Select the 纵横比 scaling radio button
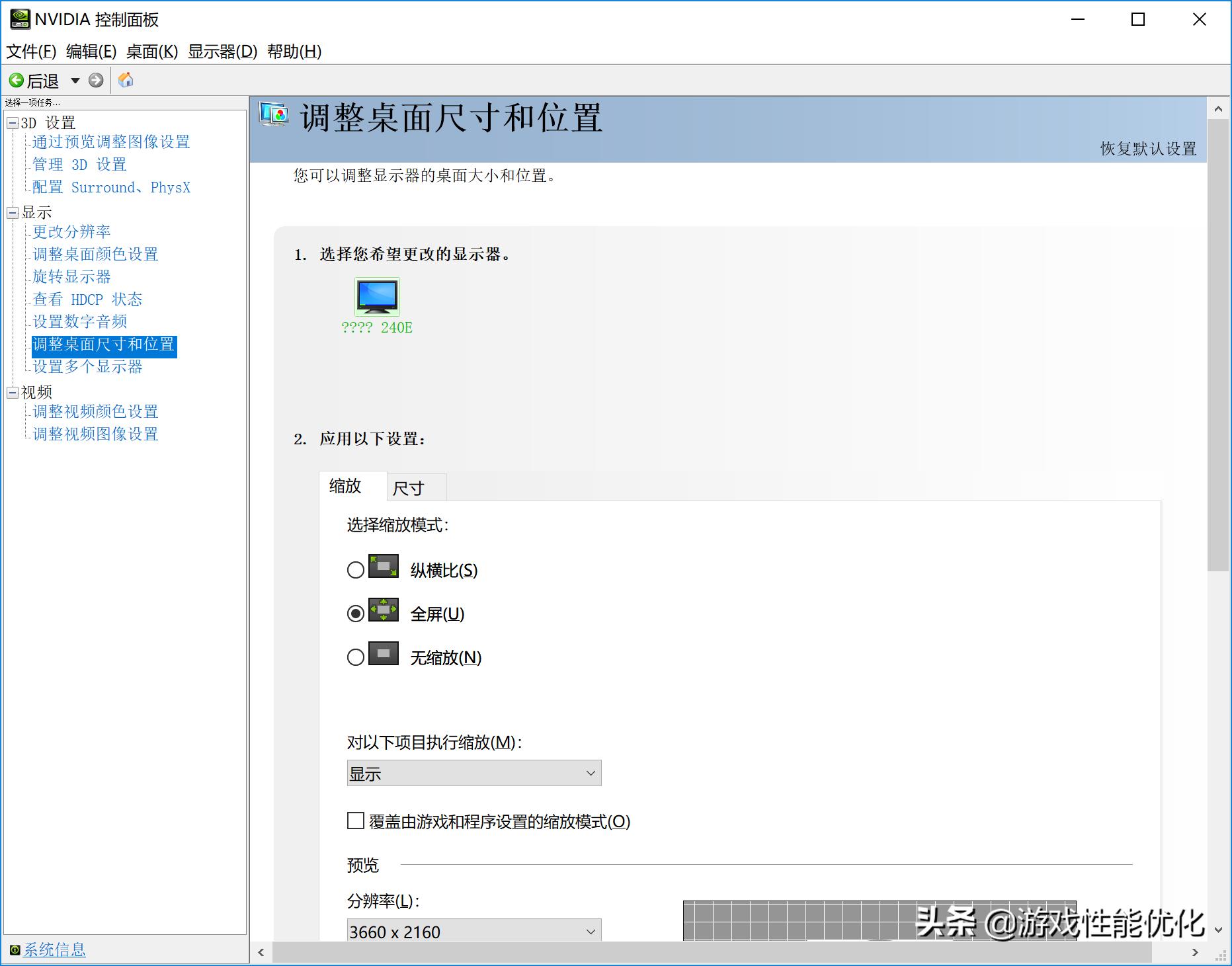The width and height of the screenshot is (1232, 966). 355,569
